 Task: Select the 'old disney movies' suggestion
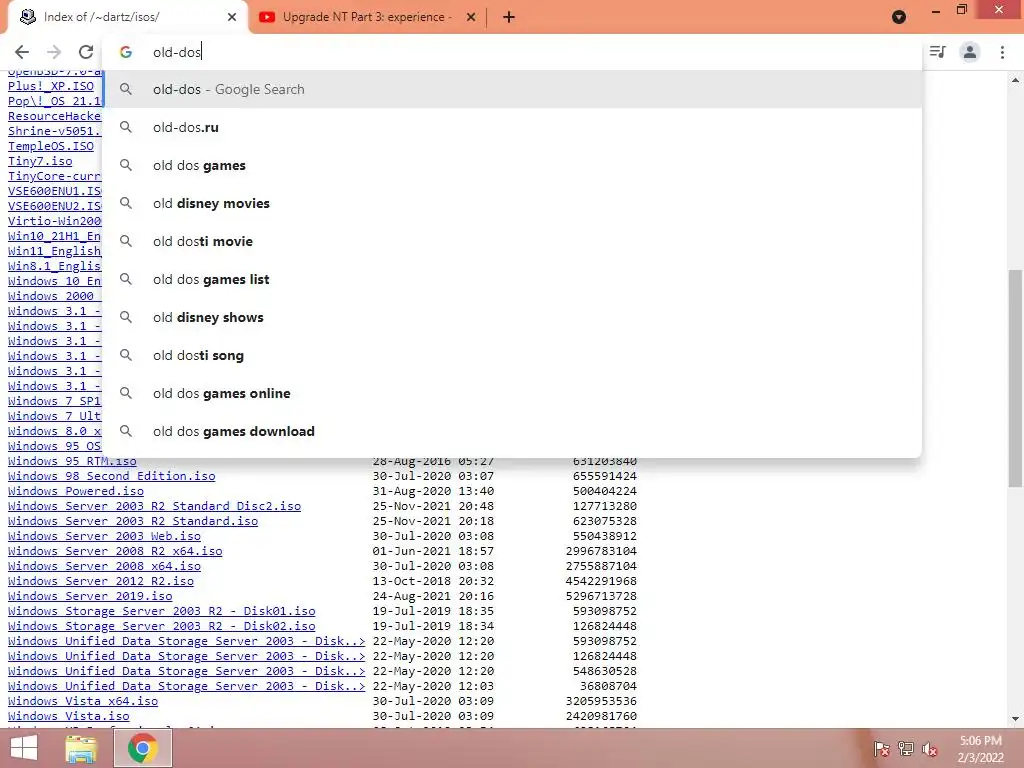[513, 203]
